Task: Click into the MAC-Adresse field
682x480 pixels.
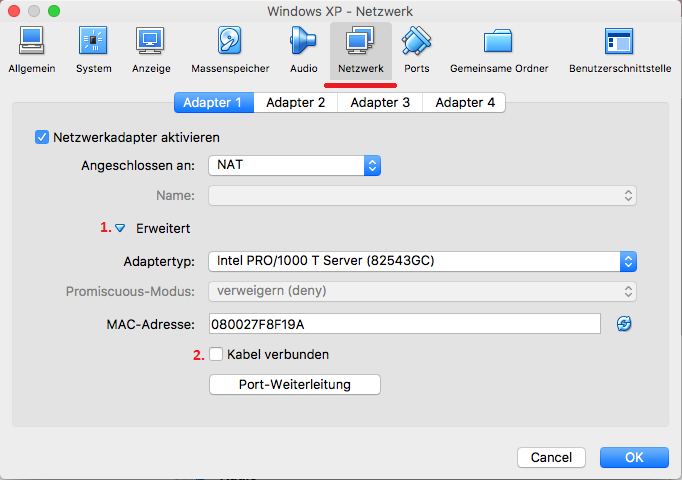Action: [405, 324]
